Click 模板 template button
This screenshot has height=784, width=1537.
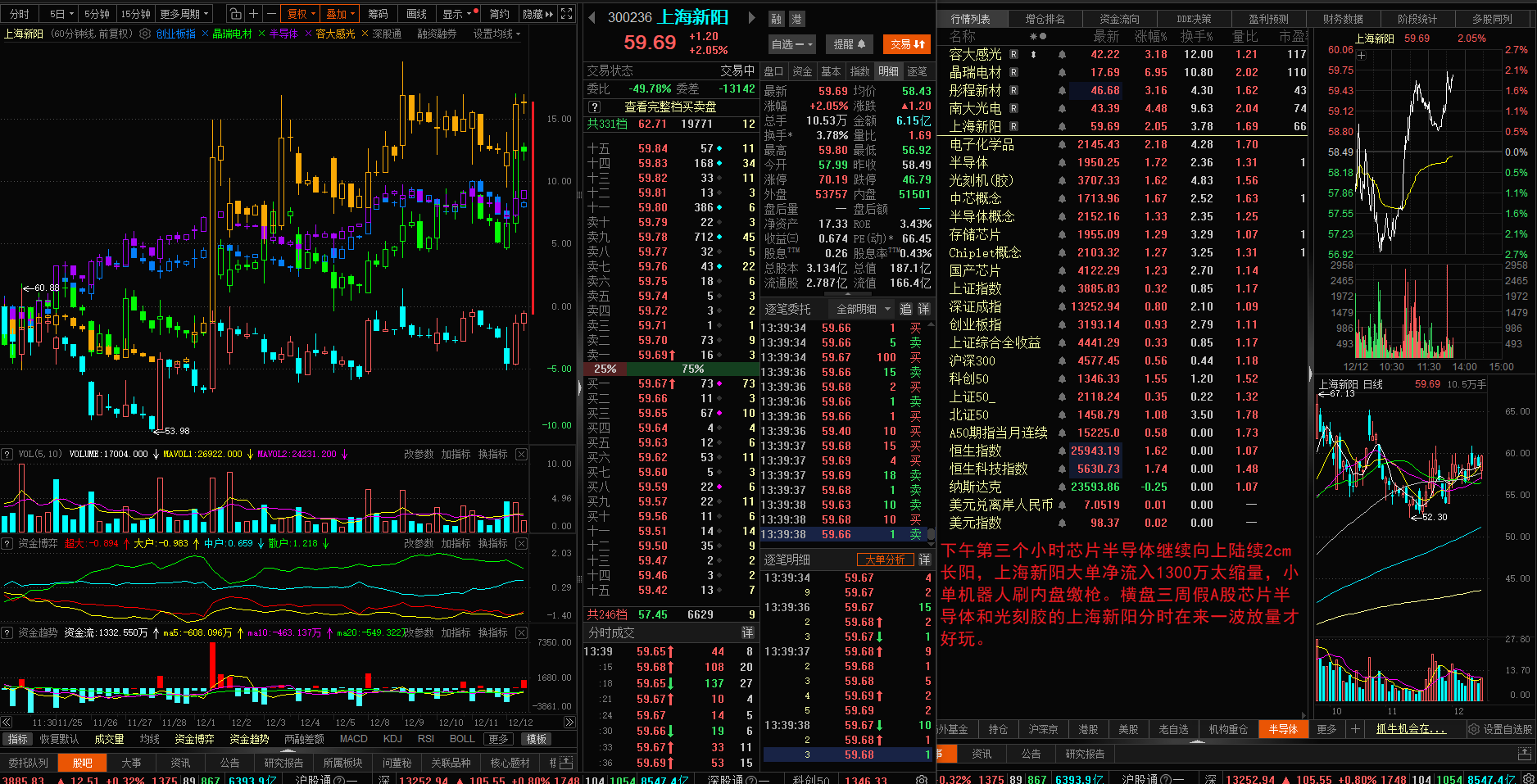[x=537, y=739]
